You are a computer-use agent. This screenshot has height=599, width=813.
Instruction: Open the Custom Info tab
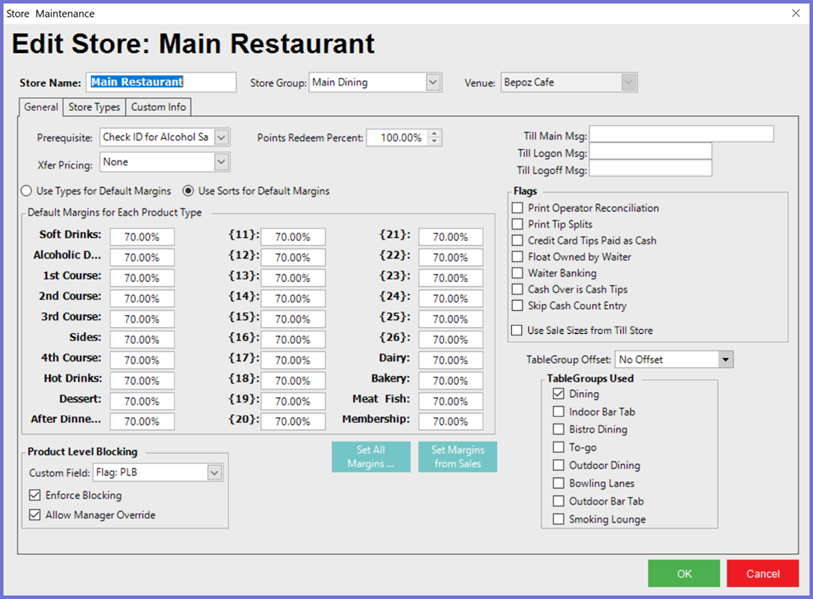point(157,107)
